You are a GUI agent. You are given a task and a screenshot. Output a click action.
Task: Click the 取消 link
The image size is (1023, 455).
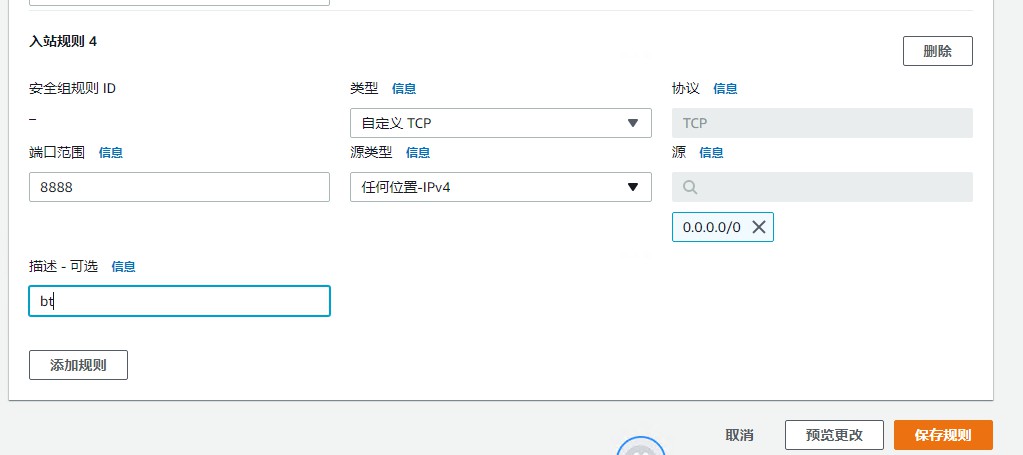tap(739, 435)
